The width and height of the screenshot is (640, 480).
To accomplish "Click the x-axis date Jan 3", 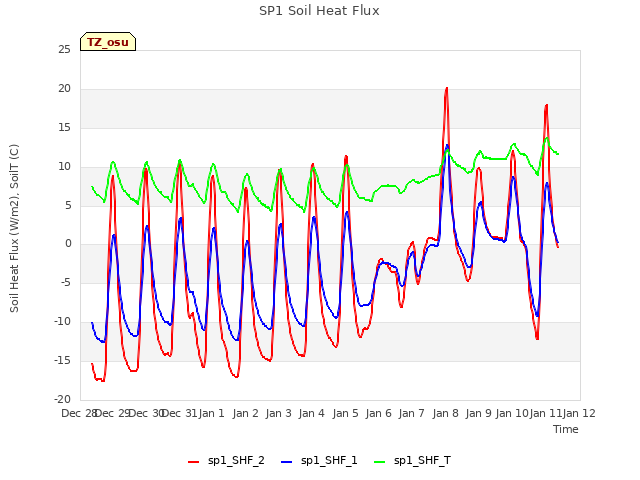I will pos(279,413).
